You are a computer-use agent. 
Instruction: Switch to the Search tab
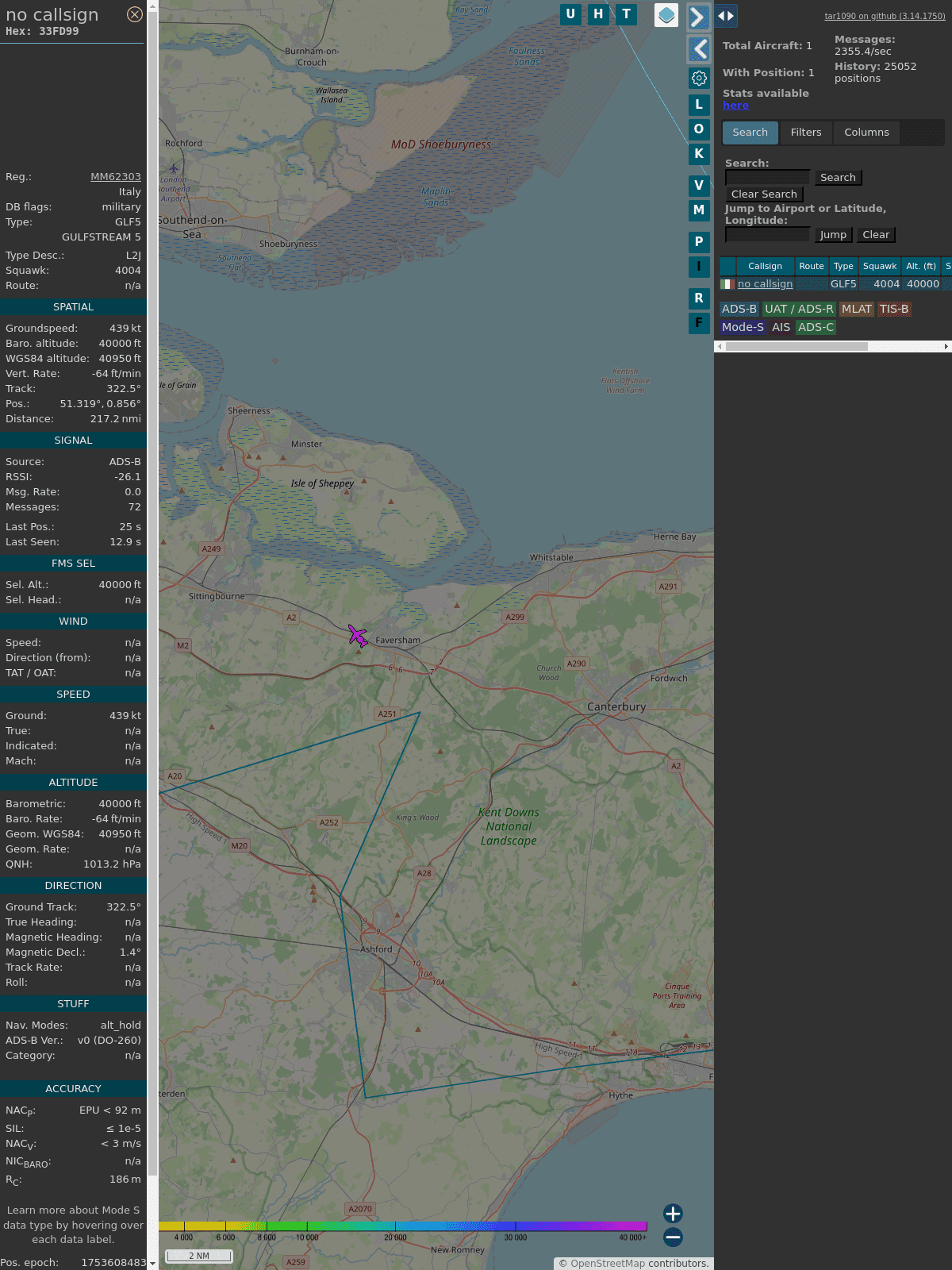point(750,133)
